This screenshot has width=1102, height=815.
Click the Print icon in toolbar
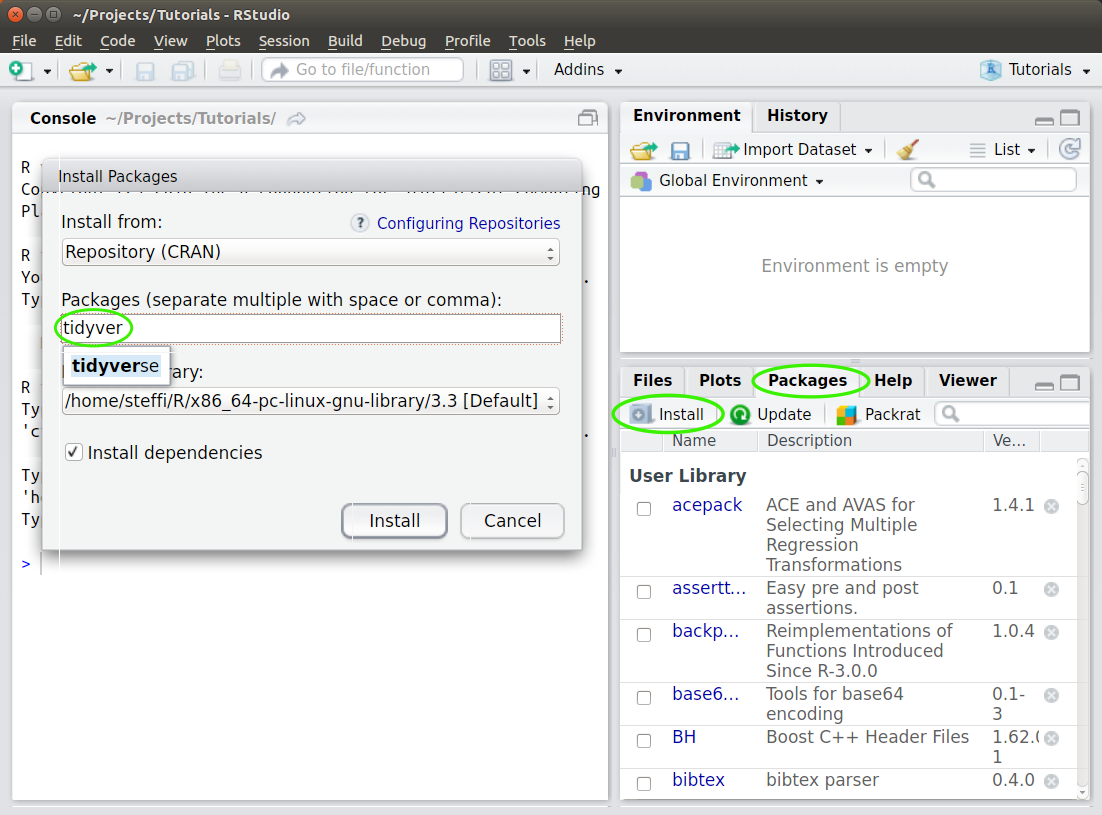[x=229, y=70]
